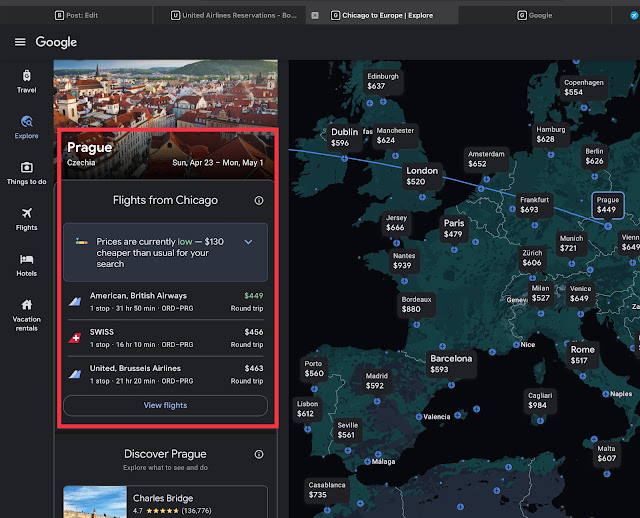Select the United, Brussels Airlines $463 flight
Viewport: 640px width, 518px height.
[166, 374]
